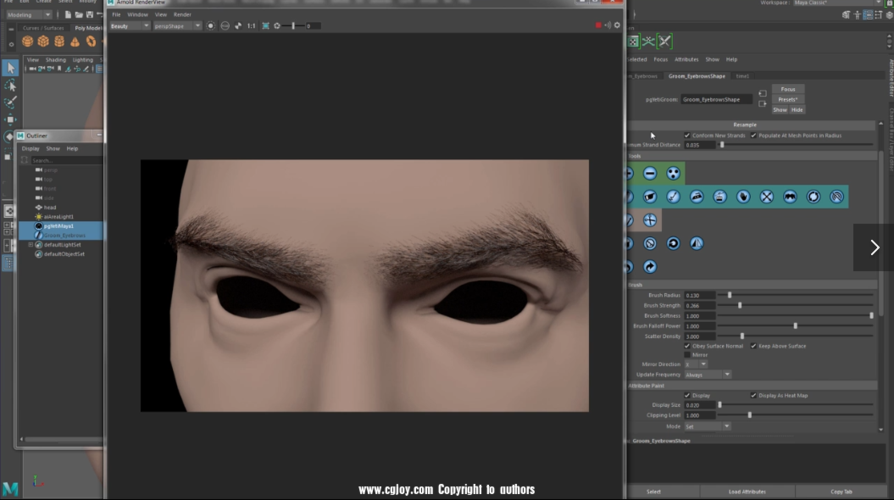This screenshot has width=894, height=500.
Task: Activate the Paint selection tool
Action: [9, 102]
